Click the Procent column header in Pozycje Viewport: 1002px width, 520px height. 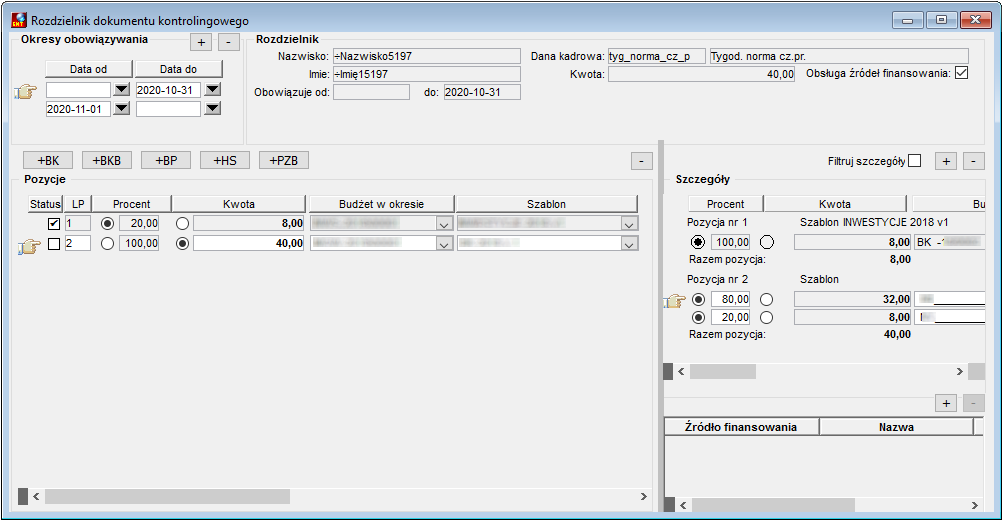click(x=132, y=204)
